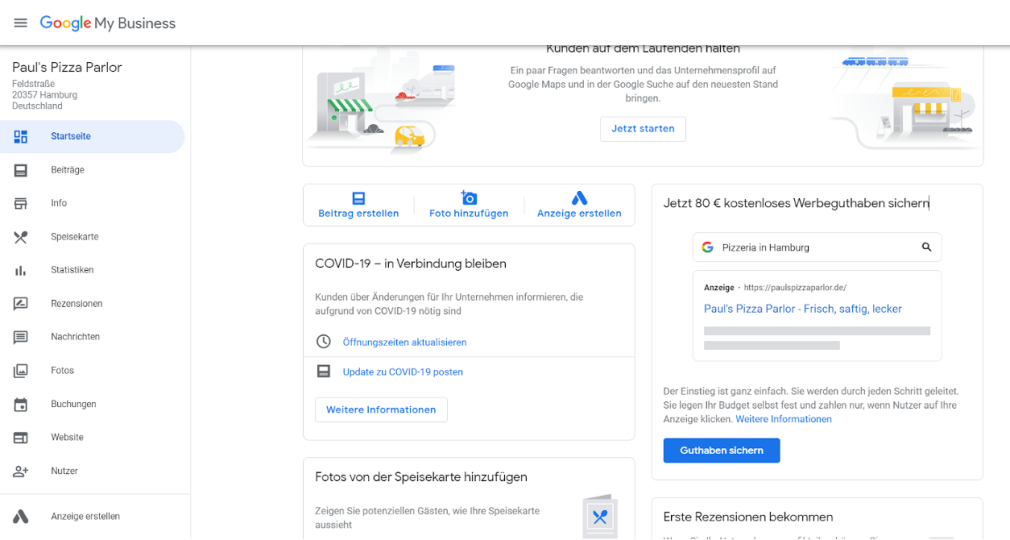Click the Pizzeria in Hamburg search field
The image size is (1010, 540).
pos(817,247)
